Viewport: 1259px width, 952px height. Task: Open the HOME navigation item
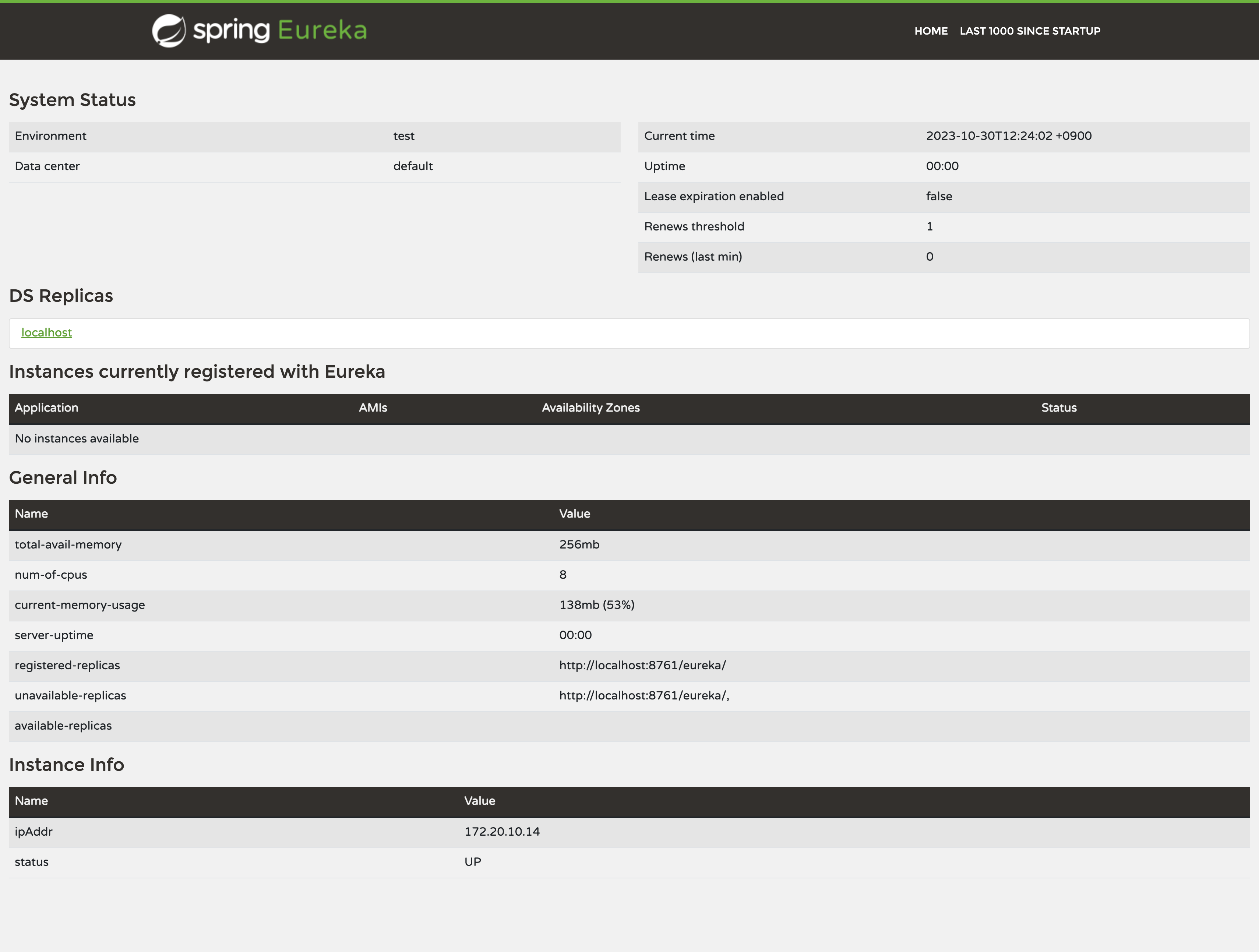[x=931, y=31]
